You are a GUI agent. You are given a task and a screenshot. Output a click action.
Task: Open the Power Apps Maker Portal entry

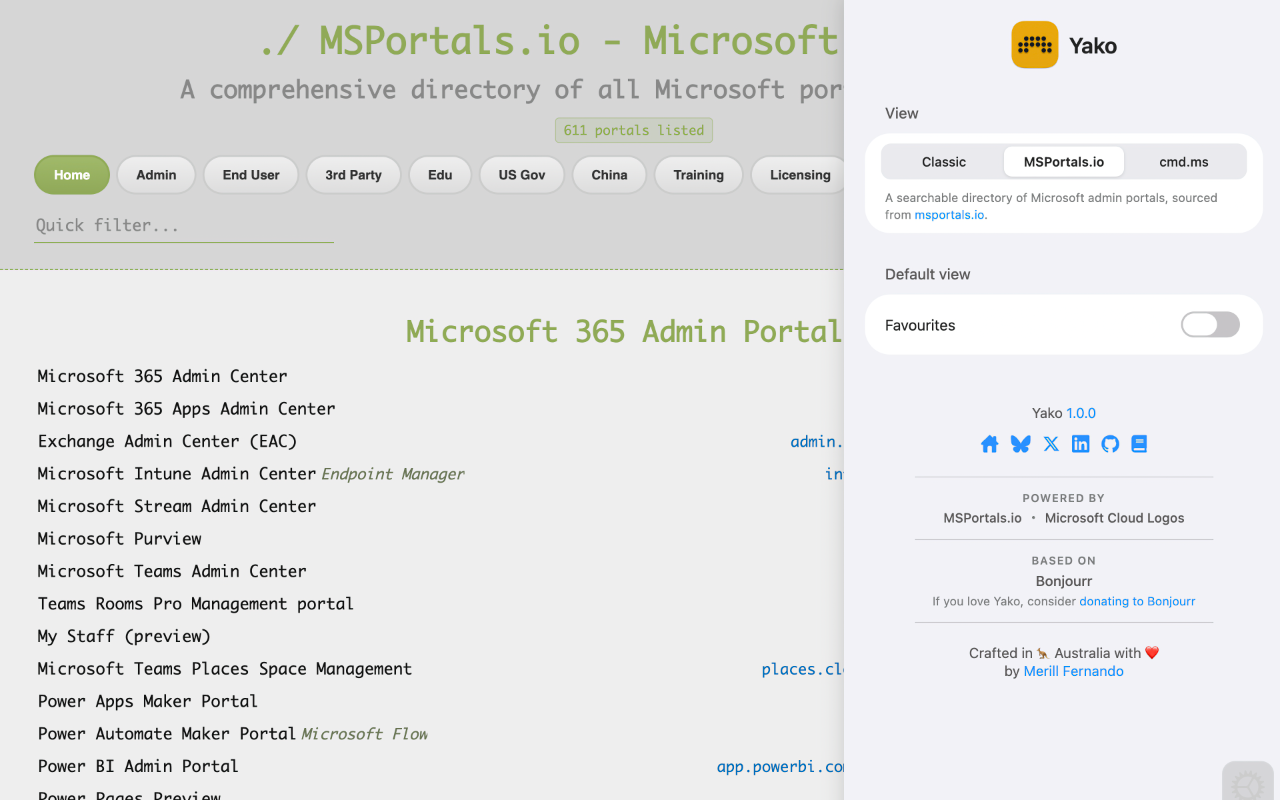[x=148, y=701]
